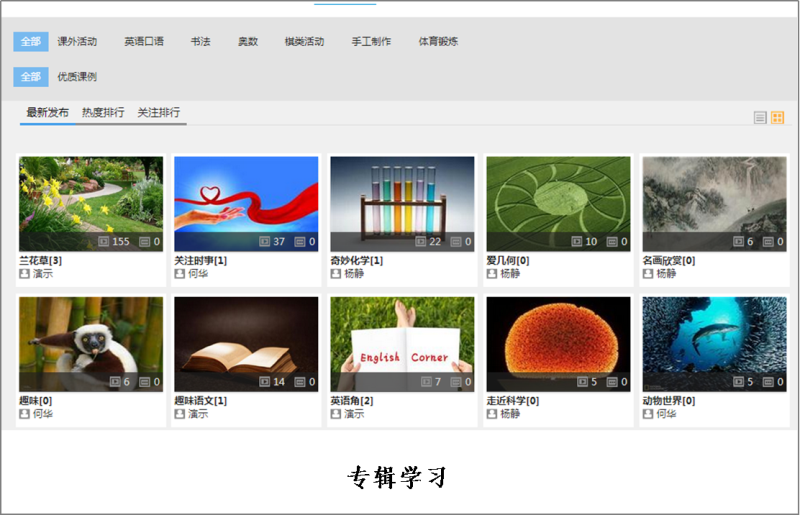Click the 奇妙化学[1] album title
The width and height of the screenshot is (800, 515).
pos(357,260)
